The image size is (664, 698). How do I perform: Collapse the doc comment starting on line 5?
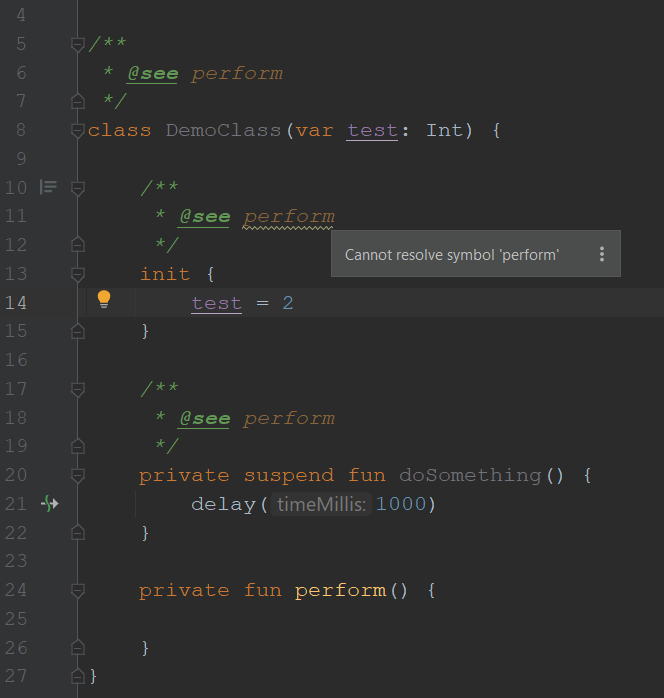(x=78, y=44)
